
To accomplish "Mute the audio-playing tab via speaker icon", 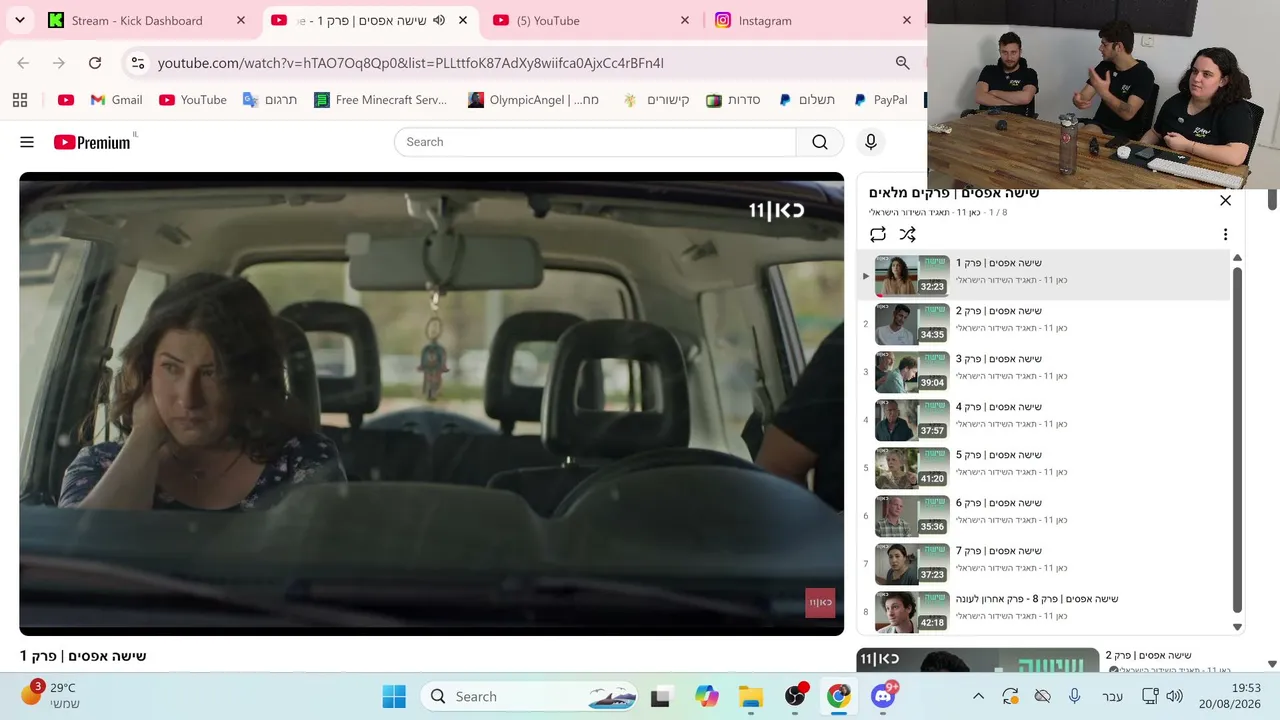I will [x=439, y=20].
